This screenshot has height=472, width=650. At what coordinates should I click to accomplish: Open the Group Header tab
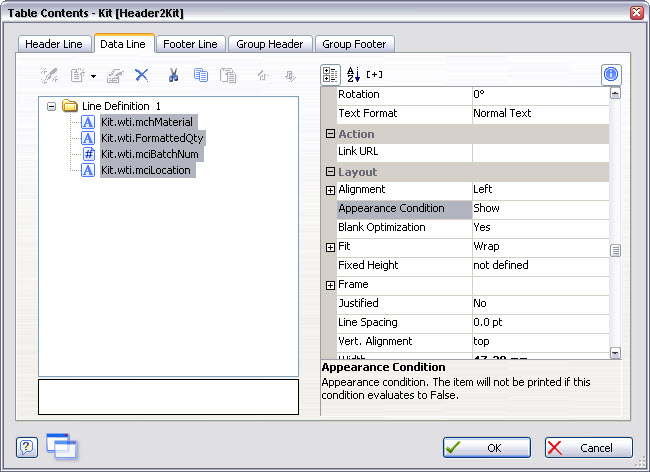point(269,44)
